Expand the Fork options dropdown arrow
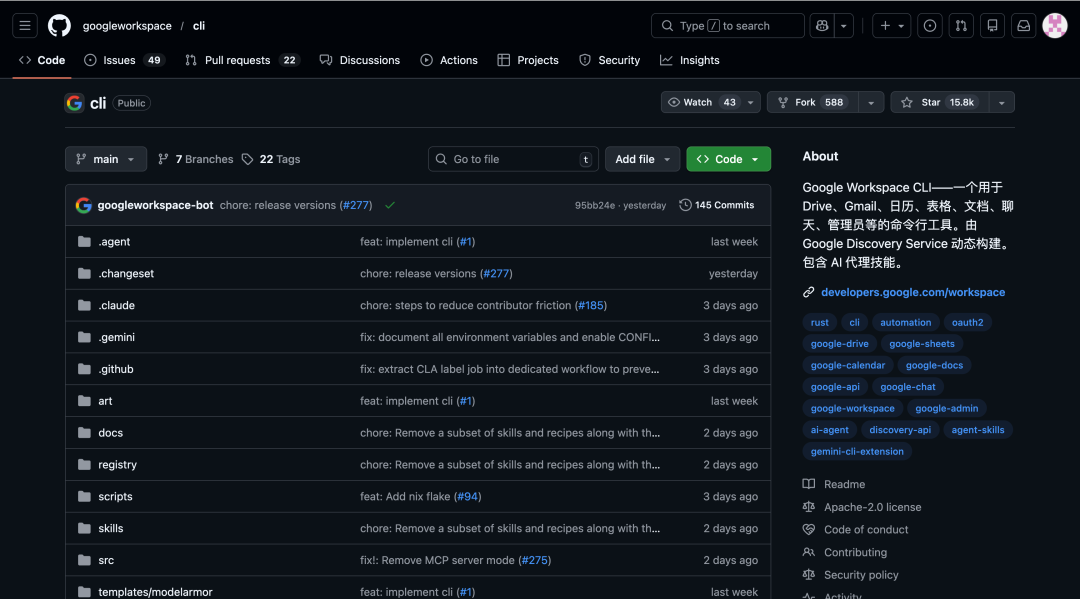 coord(871,103)
